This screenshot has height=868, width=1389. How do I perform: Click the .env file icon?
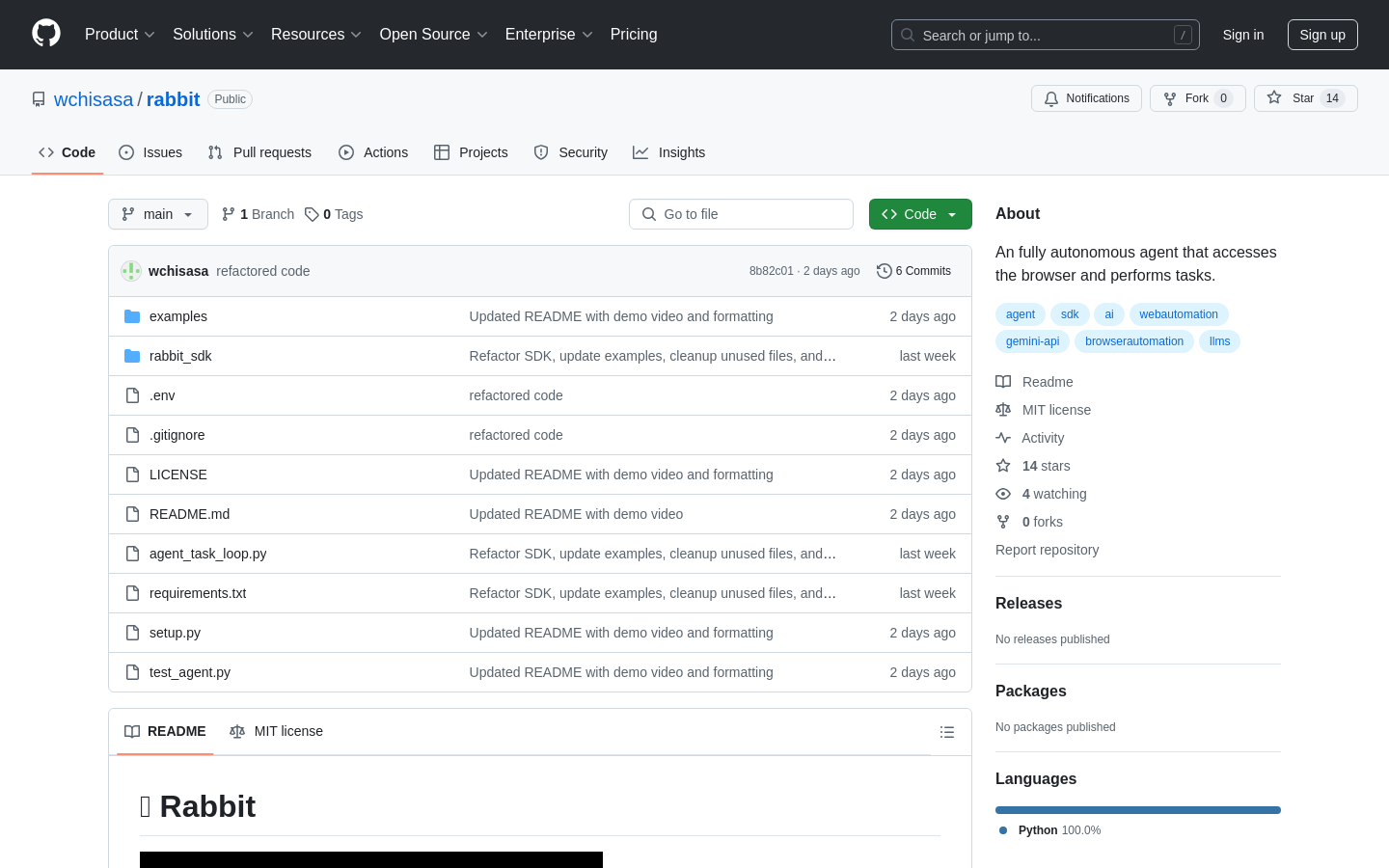pos(132,395)
